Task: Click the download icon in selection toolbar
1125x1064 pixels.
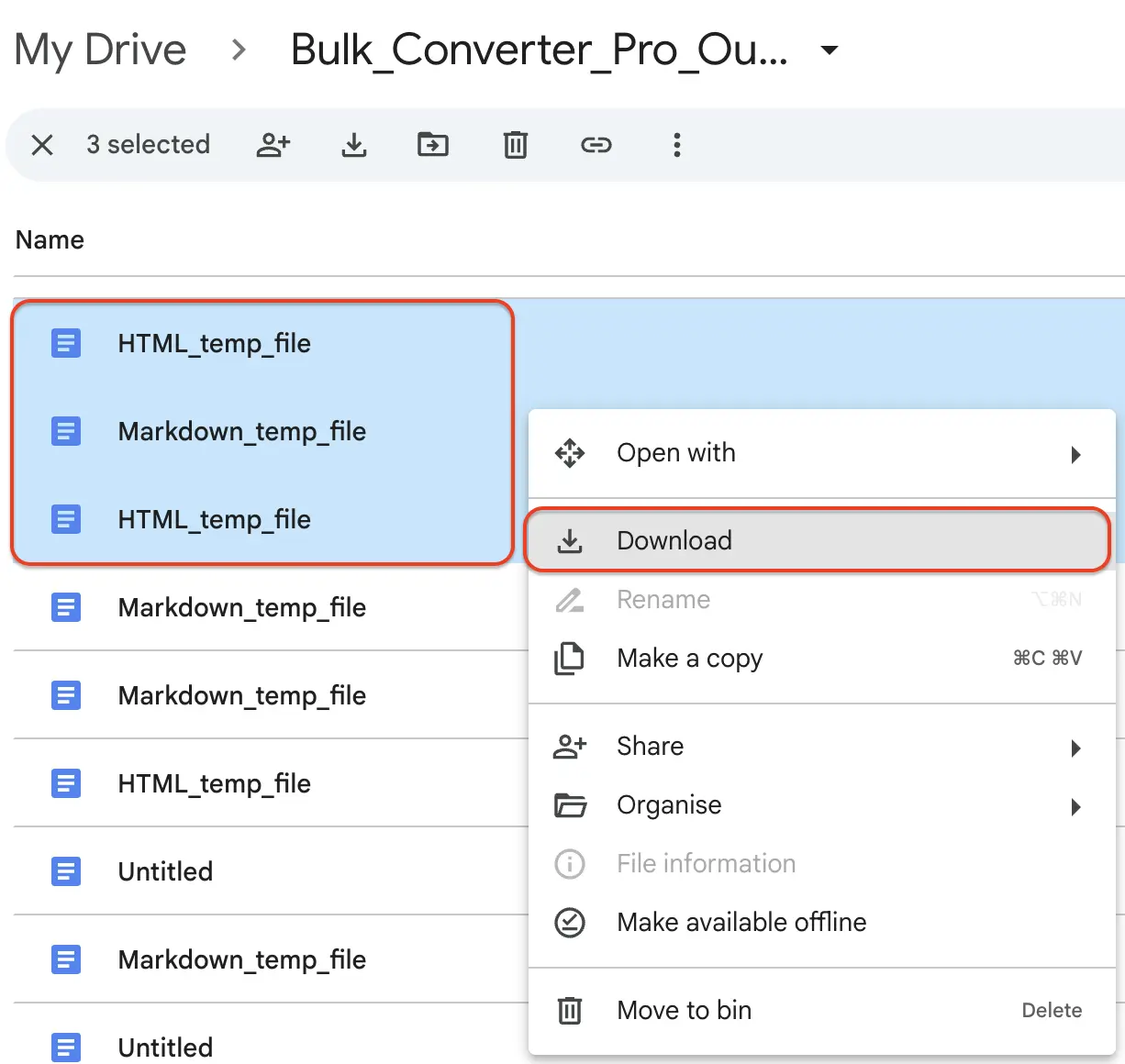Action: click(x=354, y=145)
